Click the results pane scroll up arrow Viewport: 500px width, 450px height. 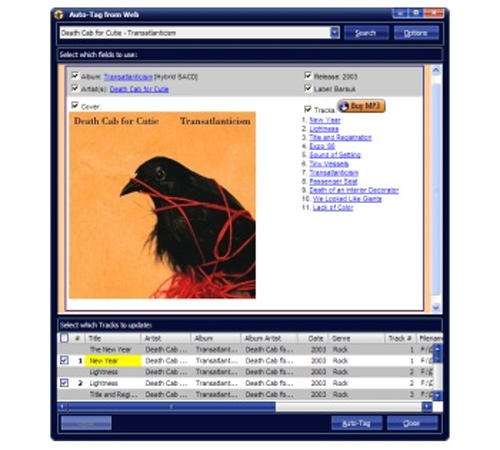pos(436,70)
